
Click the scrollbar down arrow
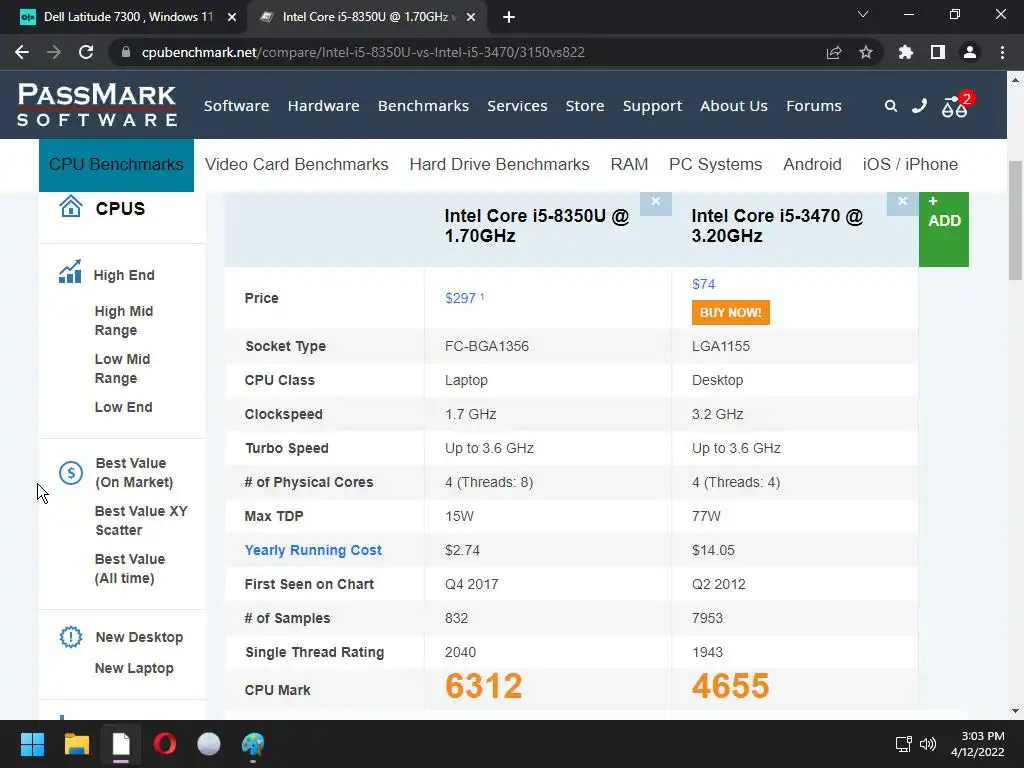click(x=1015, y=711)
